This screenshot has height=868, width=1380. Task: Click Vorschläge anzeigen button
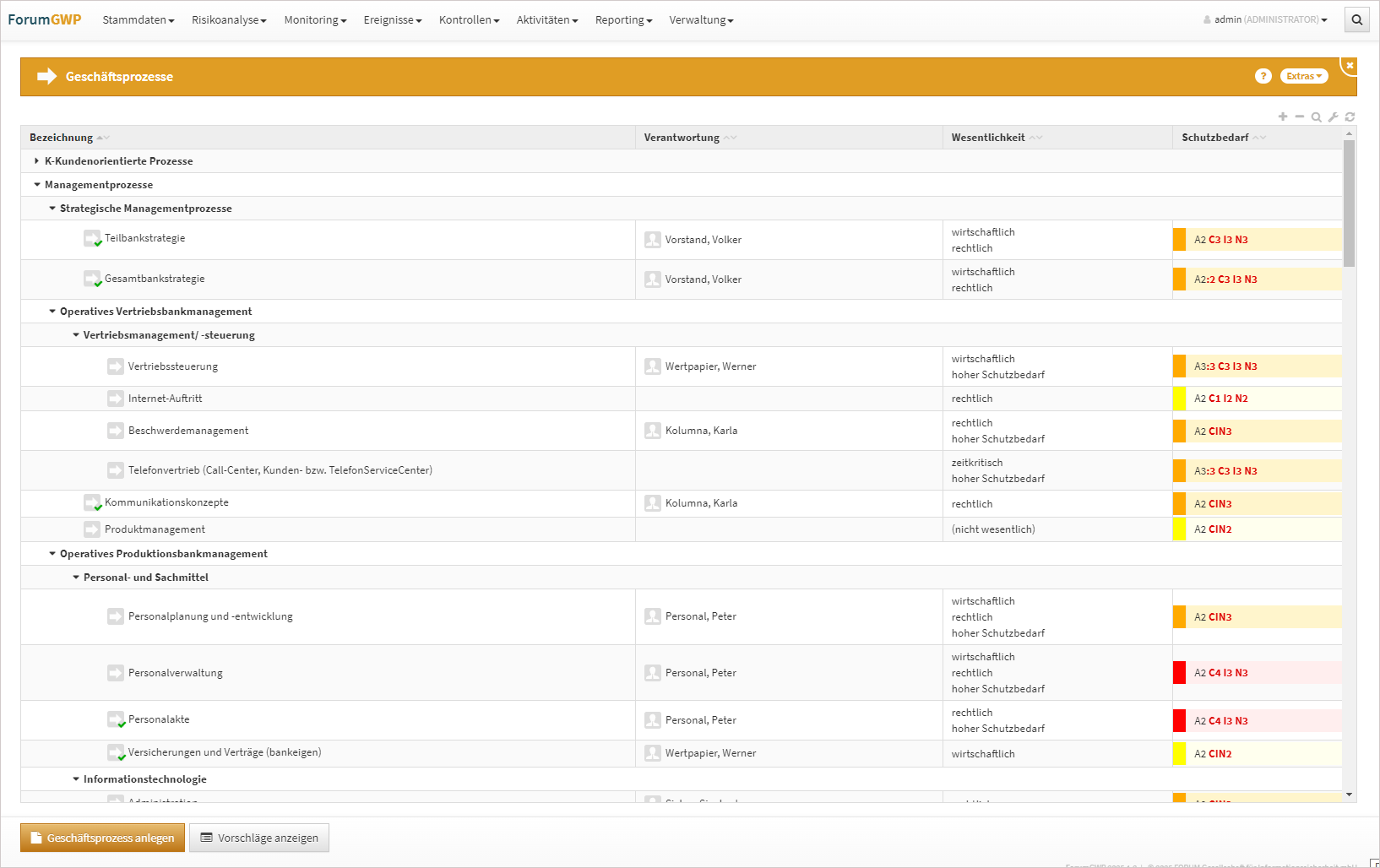pos(259,838)
